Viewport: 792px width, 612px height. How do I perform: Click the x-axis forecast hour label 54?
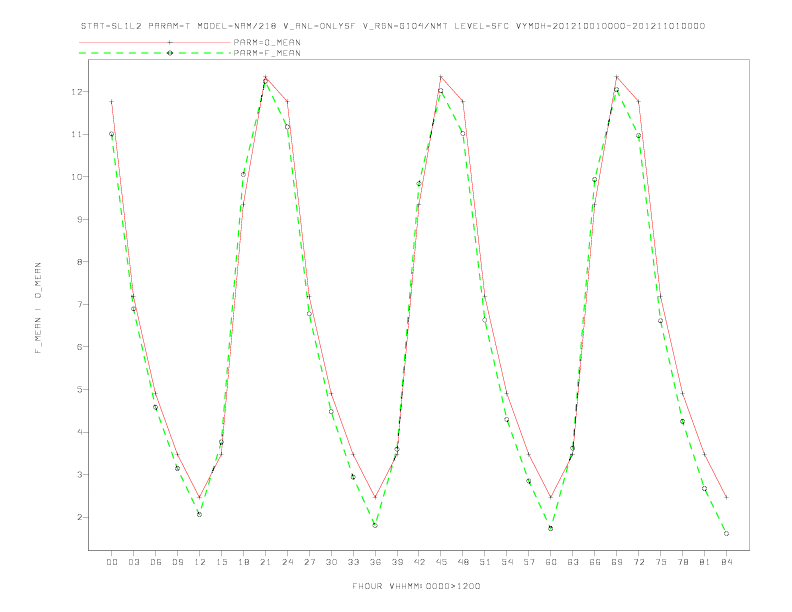click(507, 562)
